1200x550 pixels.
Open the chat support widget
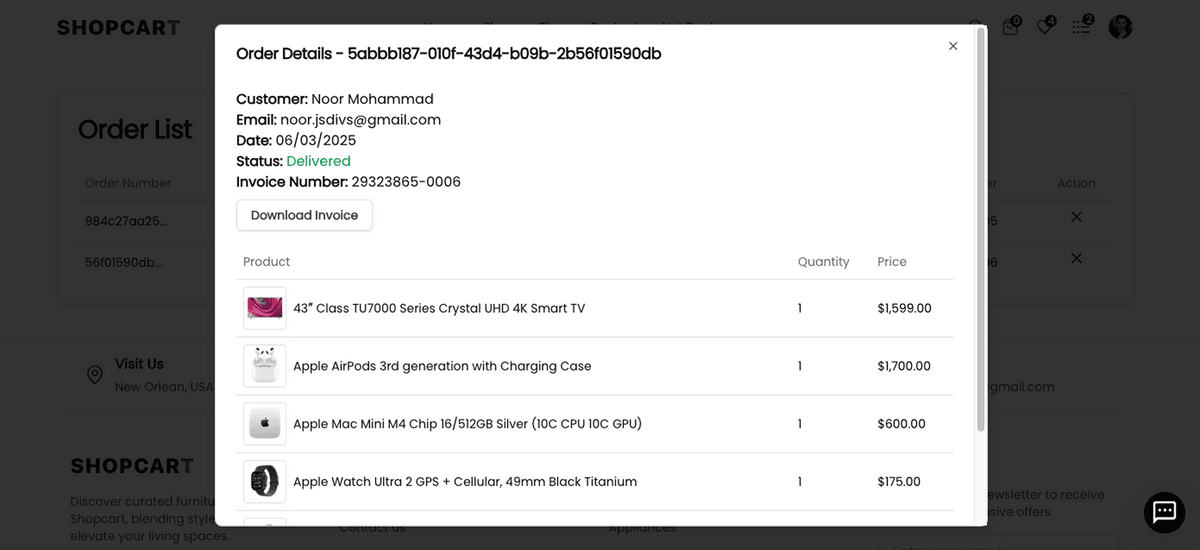[1164, 512]
